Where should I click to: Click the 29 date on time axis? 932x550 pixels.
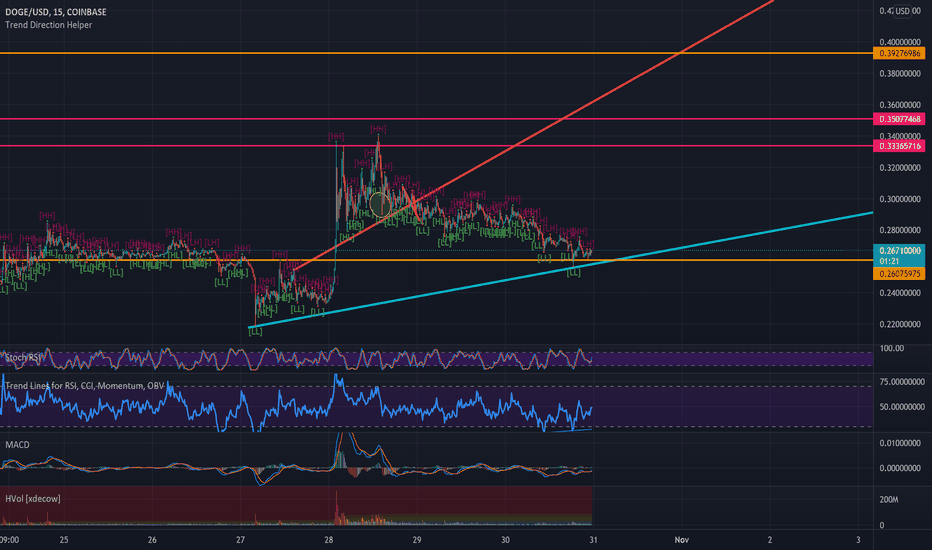417,540
